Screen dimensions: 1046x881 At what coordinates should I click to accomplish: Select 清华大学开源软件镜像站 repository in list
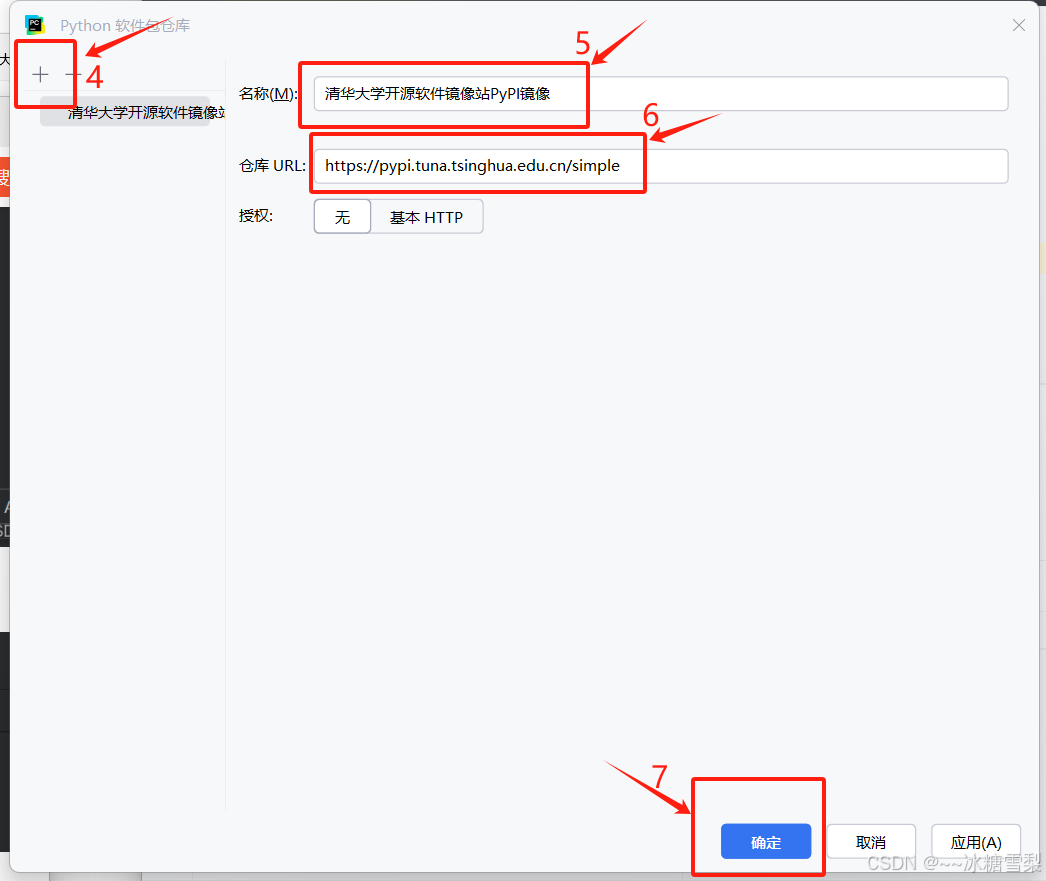click(x=125, y=112)
